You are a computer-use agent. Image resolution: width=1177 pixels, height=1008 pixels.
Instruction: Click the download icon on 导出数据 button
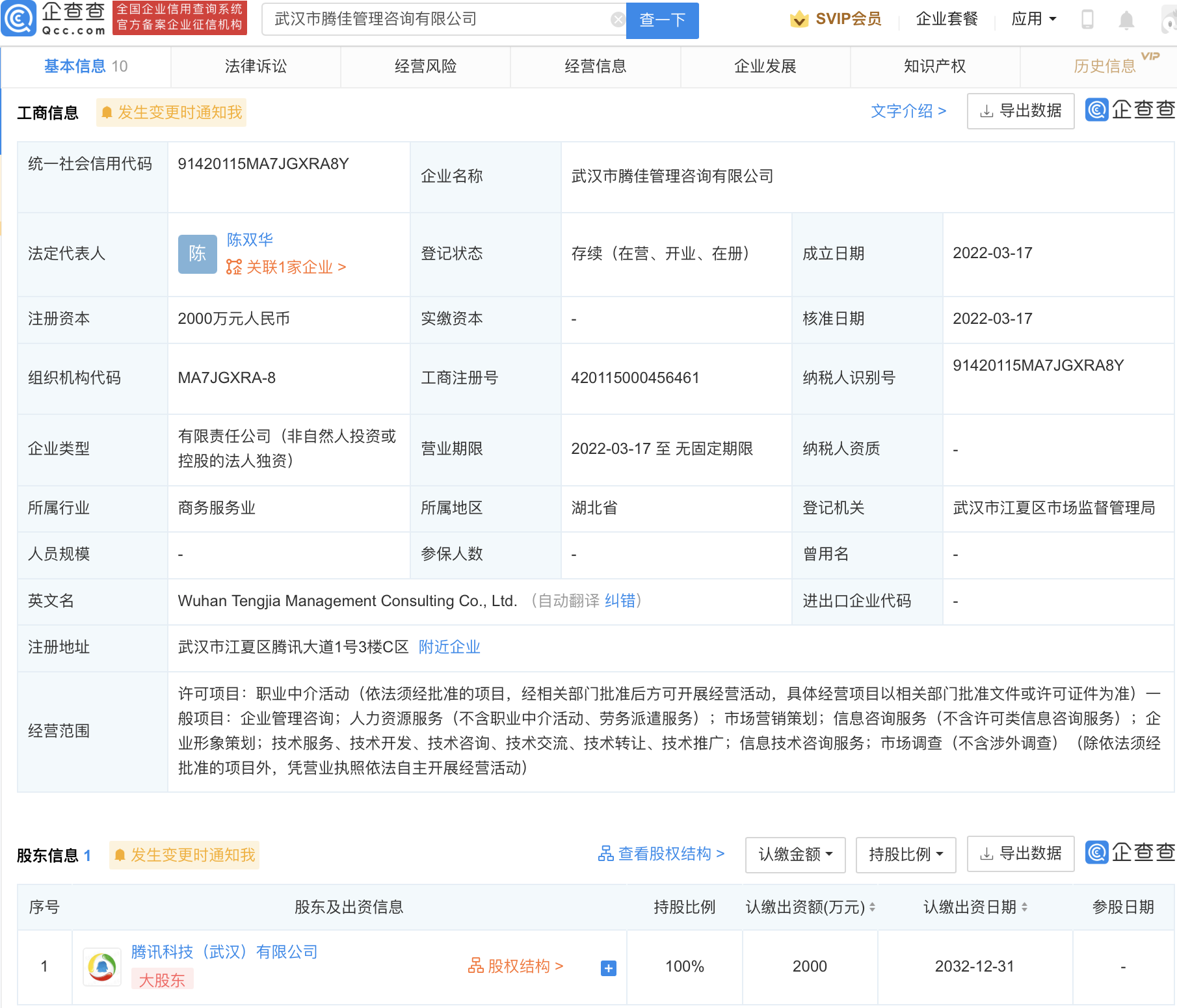[985, 111]
